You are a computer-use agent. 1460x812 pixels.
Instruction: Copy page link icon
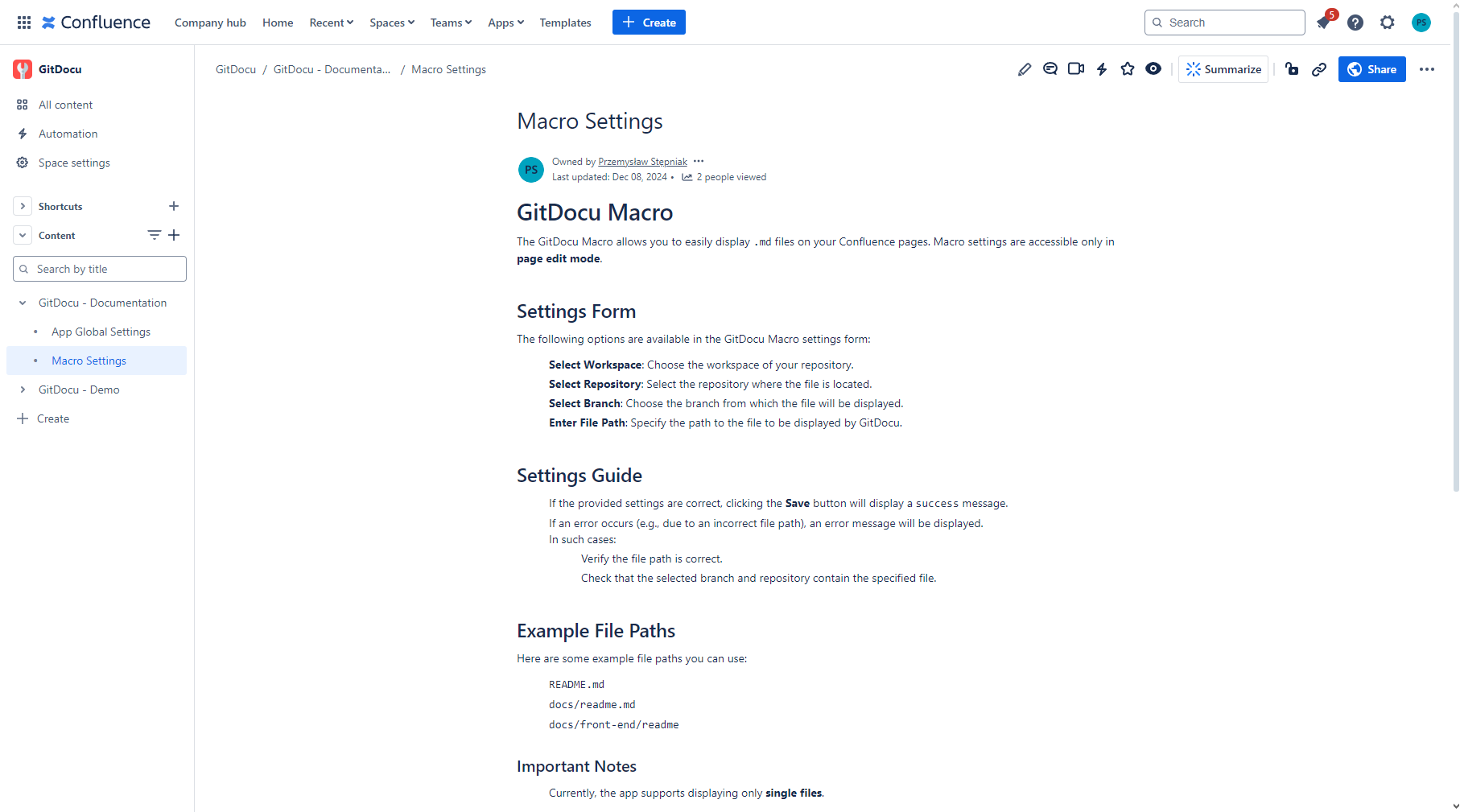coord(1319,69)
